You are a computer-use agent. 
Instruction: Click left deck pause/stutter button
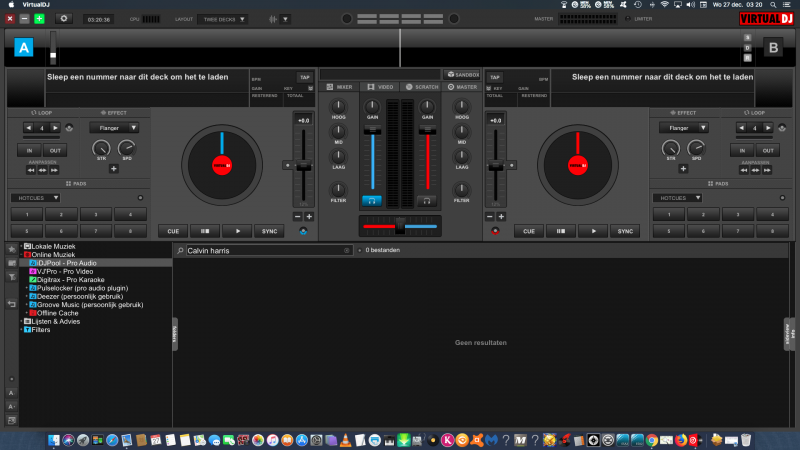click(205, 231)
